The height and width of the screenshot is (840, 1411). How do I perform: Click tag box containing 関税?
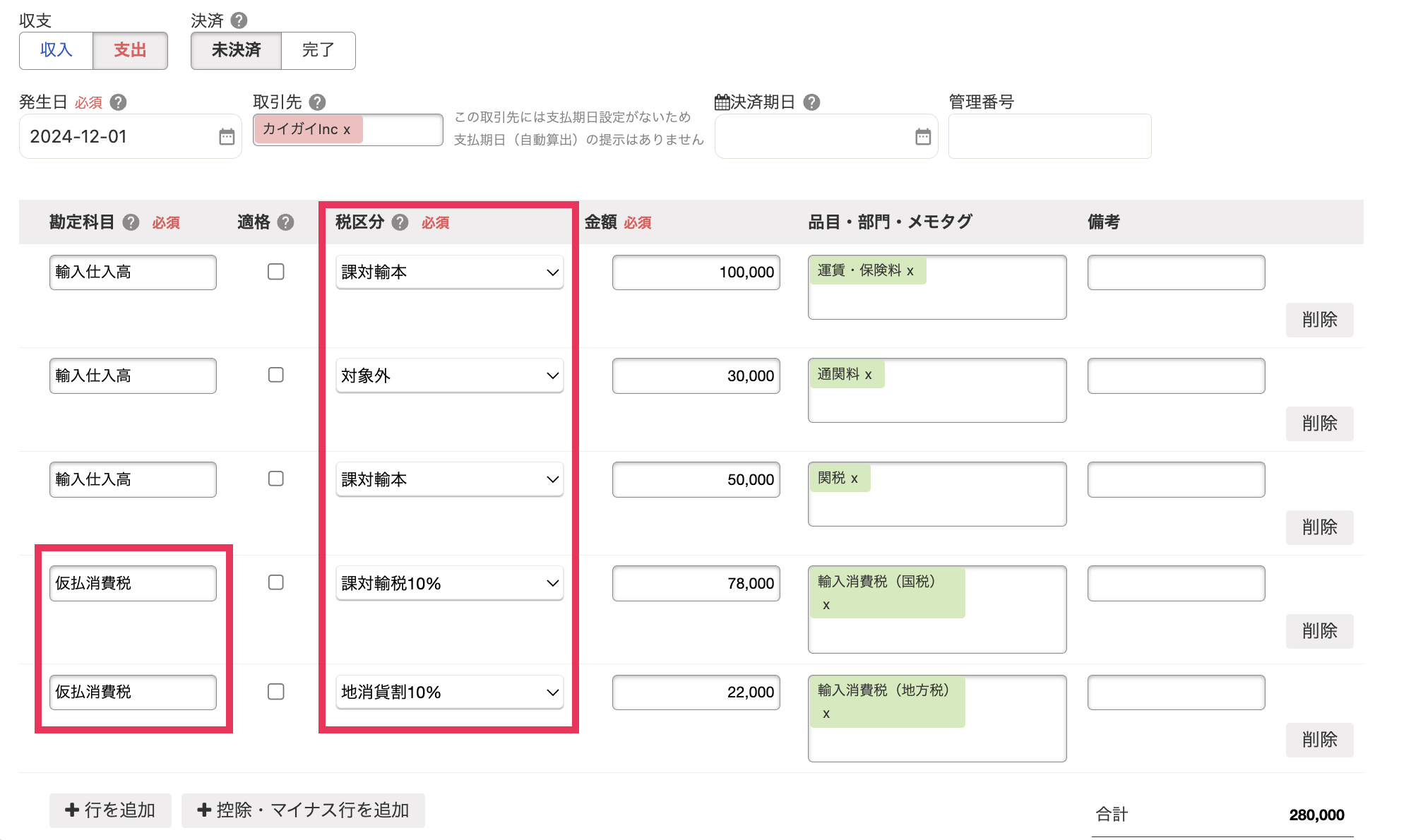[937, 494]
